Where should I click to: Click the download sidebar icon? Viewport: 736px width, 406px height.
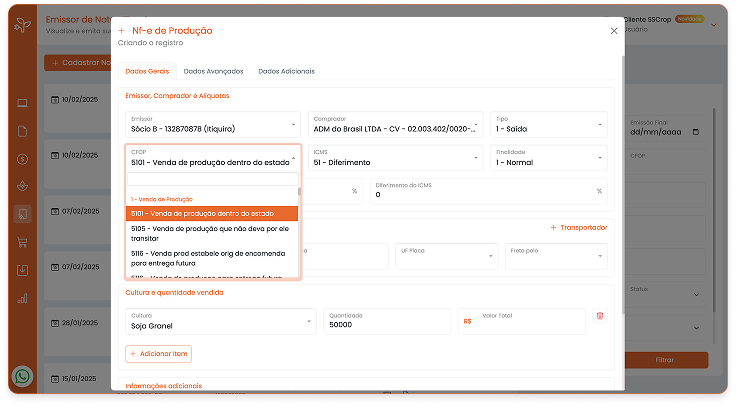pyautogui.click(x=22, y=269)
